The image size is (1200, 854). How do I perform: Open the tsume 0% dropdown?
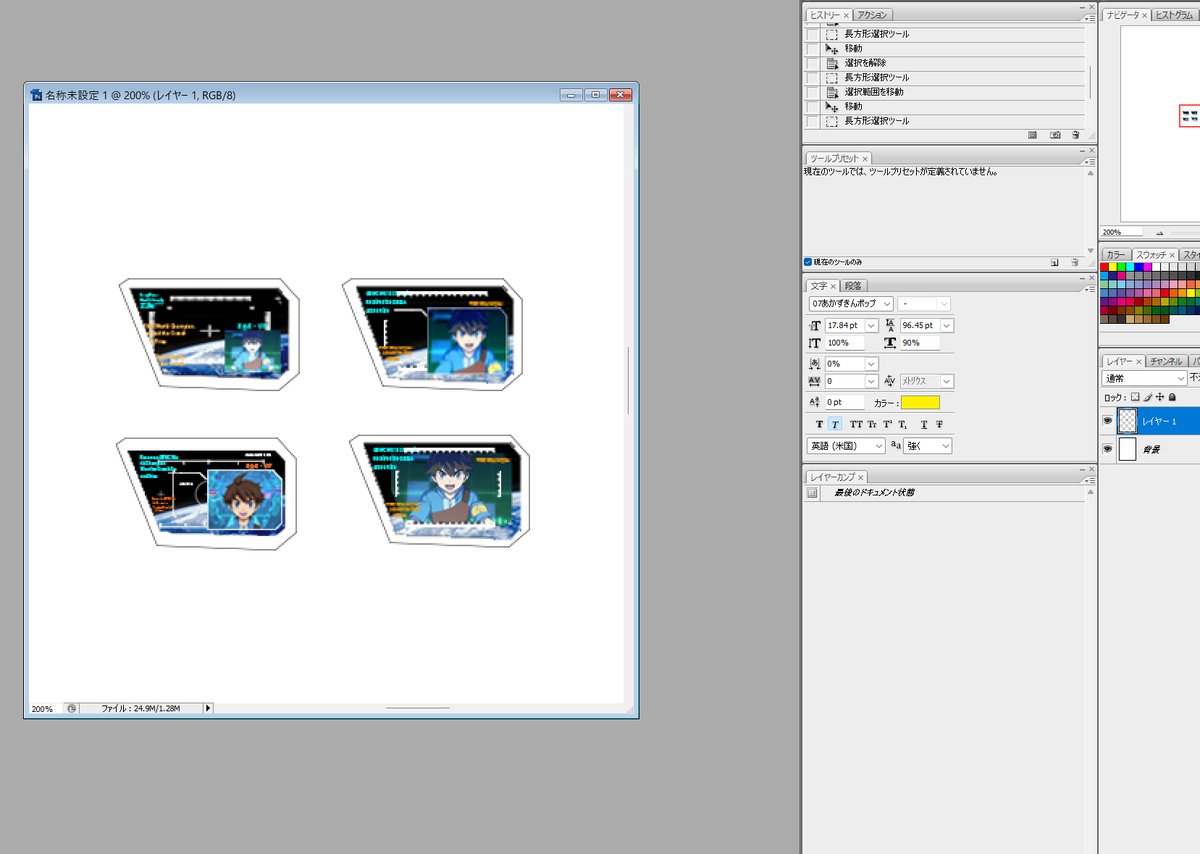(x=872, y=364)
